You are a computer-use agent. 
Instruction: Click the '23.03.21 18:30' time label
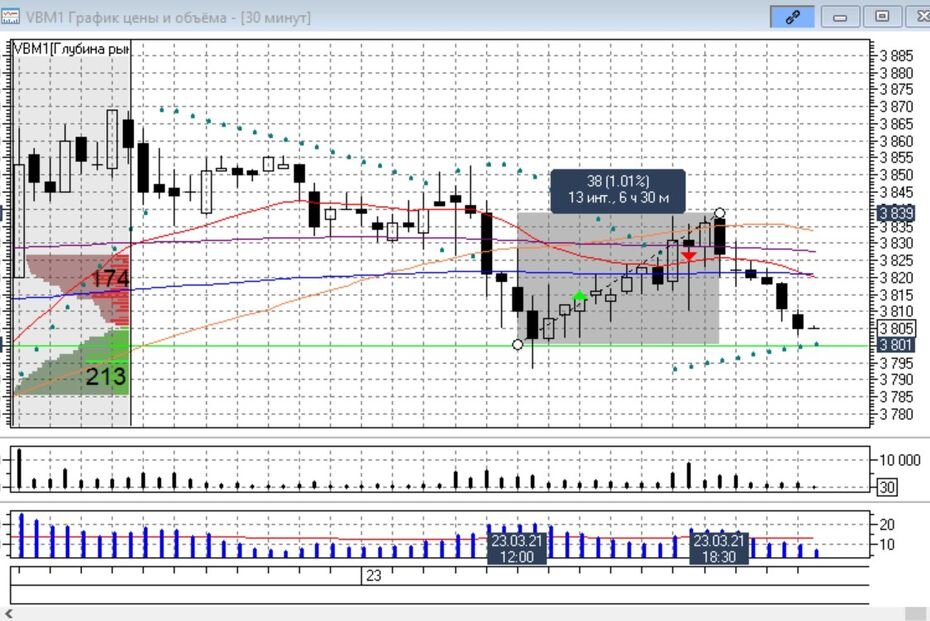pos(719,549)
